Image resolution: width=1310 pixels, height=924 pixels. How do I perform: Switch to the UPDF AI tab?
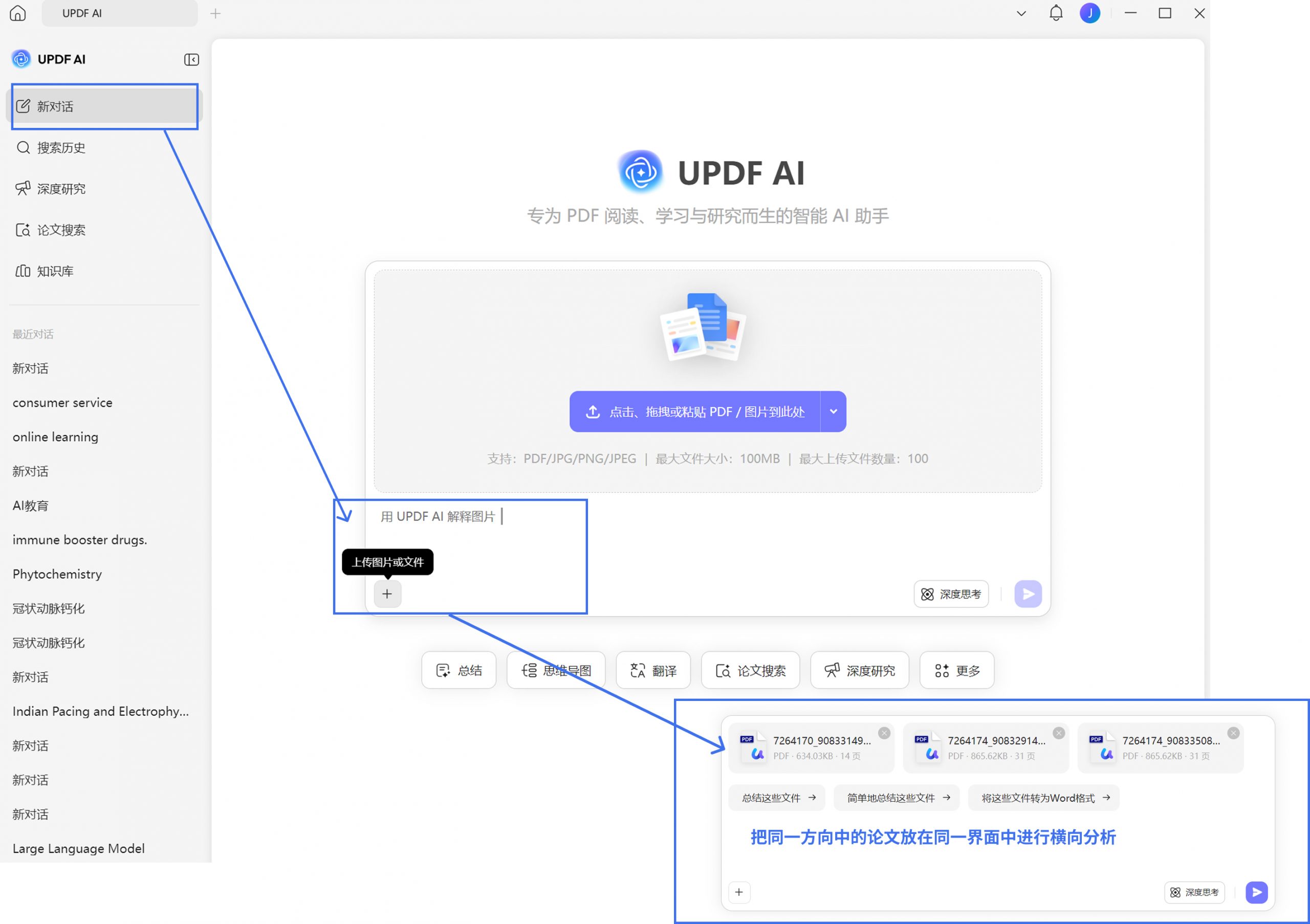coord(120,13)
